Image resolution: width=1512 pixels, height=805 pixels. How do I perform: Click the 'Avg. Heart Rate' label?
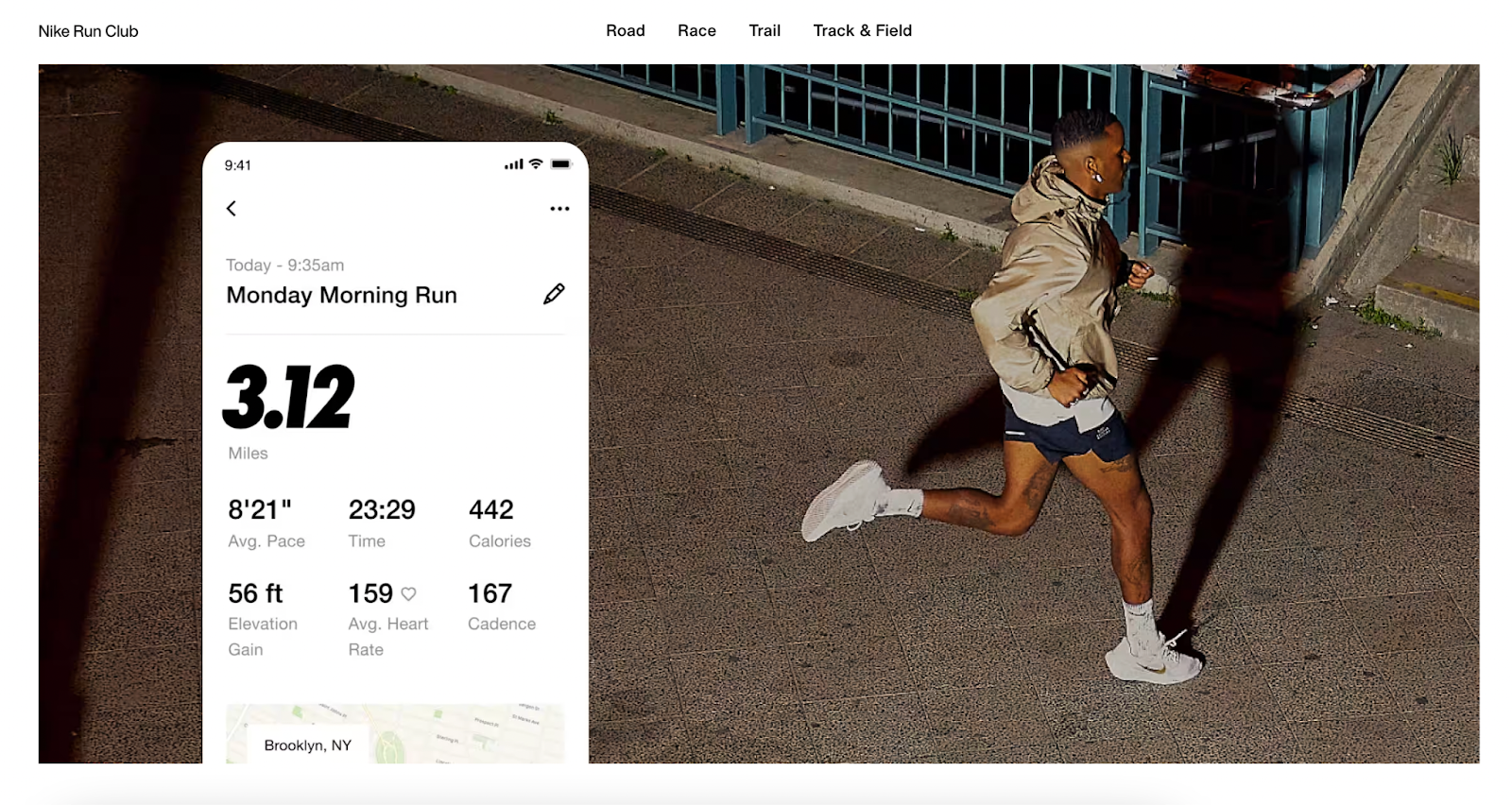[x=388, y=637]
